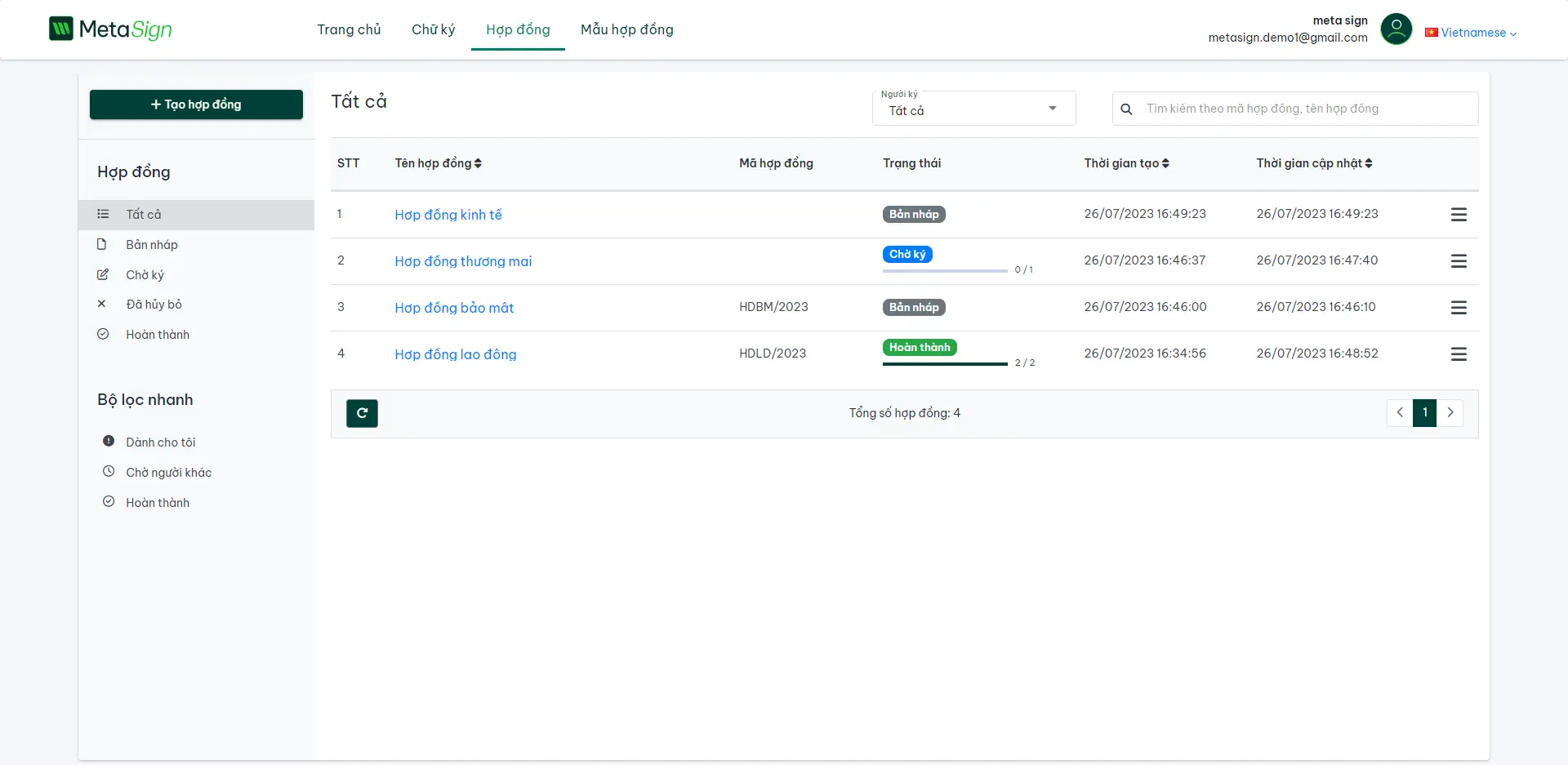This screenshot has height=765, width=1568.
Task: Click page 1 pagination button
Action: click(x=1425, y=412)
